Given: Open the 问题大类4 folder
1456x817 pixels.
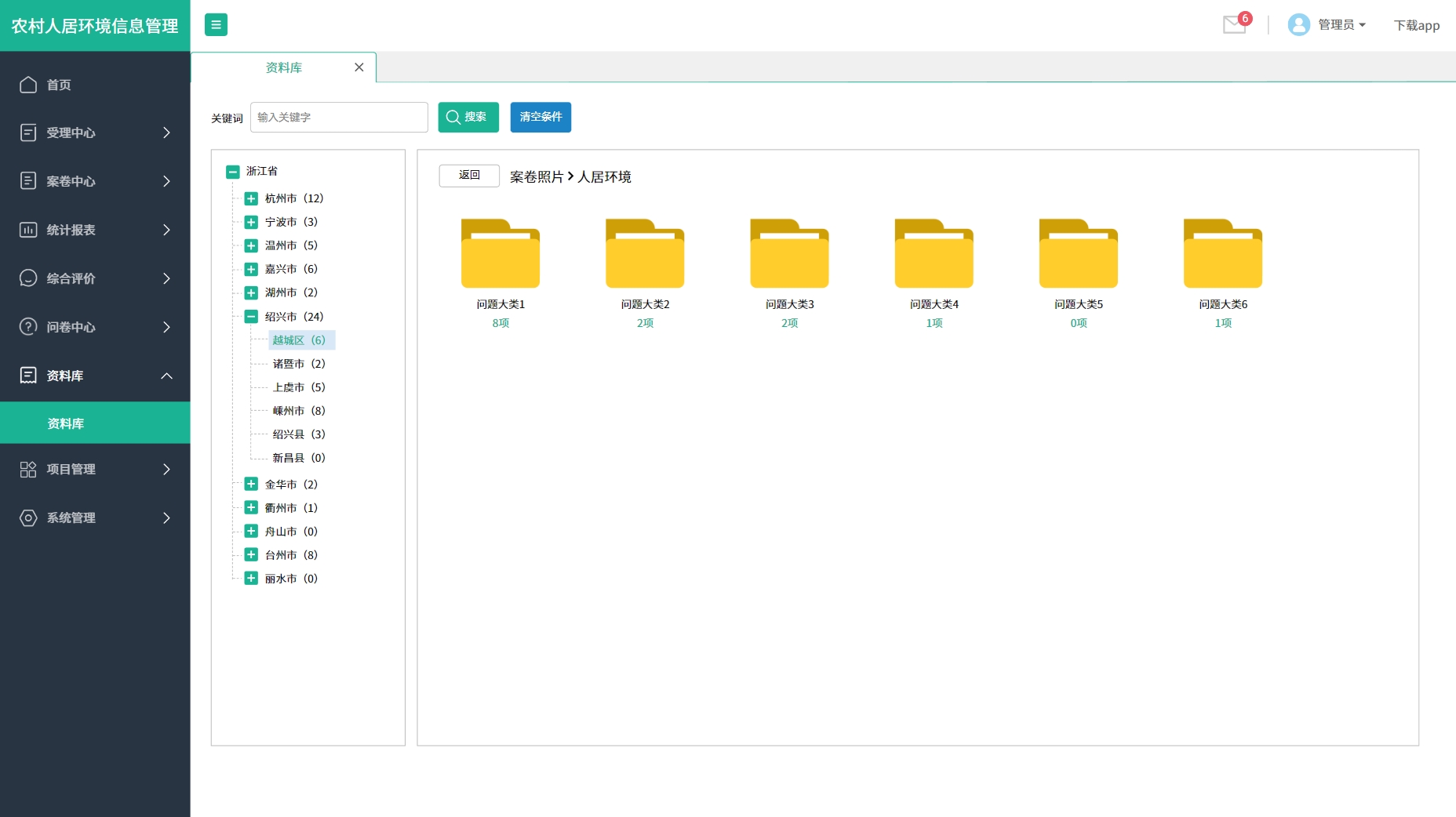Looking at the screenshot, I should [x=934, y=253].
